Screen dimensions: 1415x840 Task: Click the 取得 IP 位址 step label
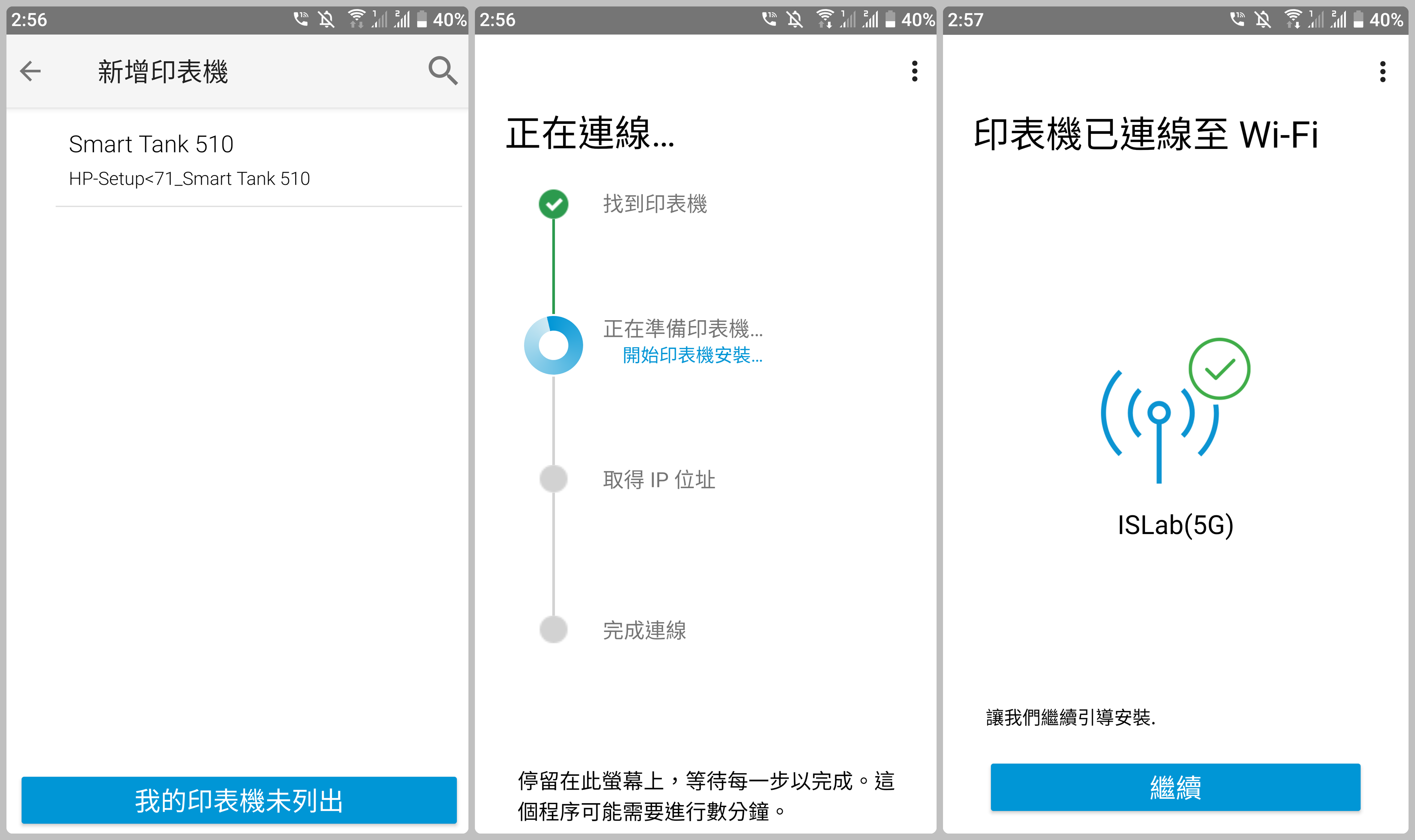coord(659,479)
